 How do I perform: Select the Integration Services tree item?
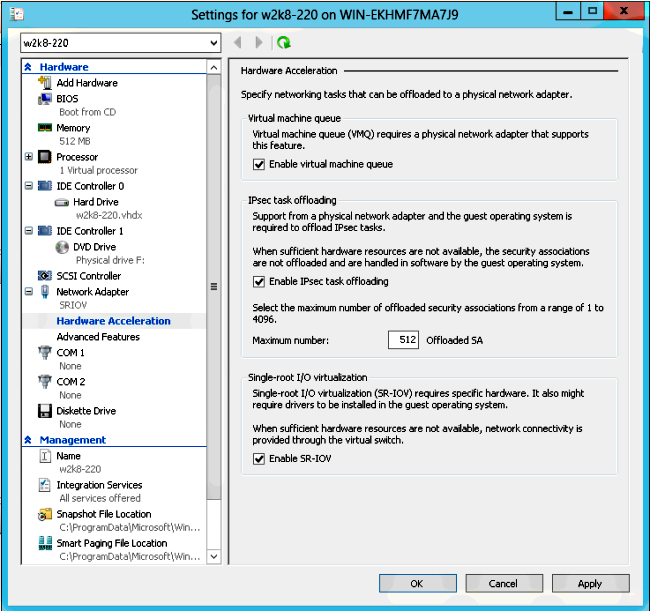click(99, 485)
